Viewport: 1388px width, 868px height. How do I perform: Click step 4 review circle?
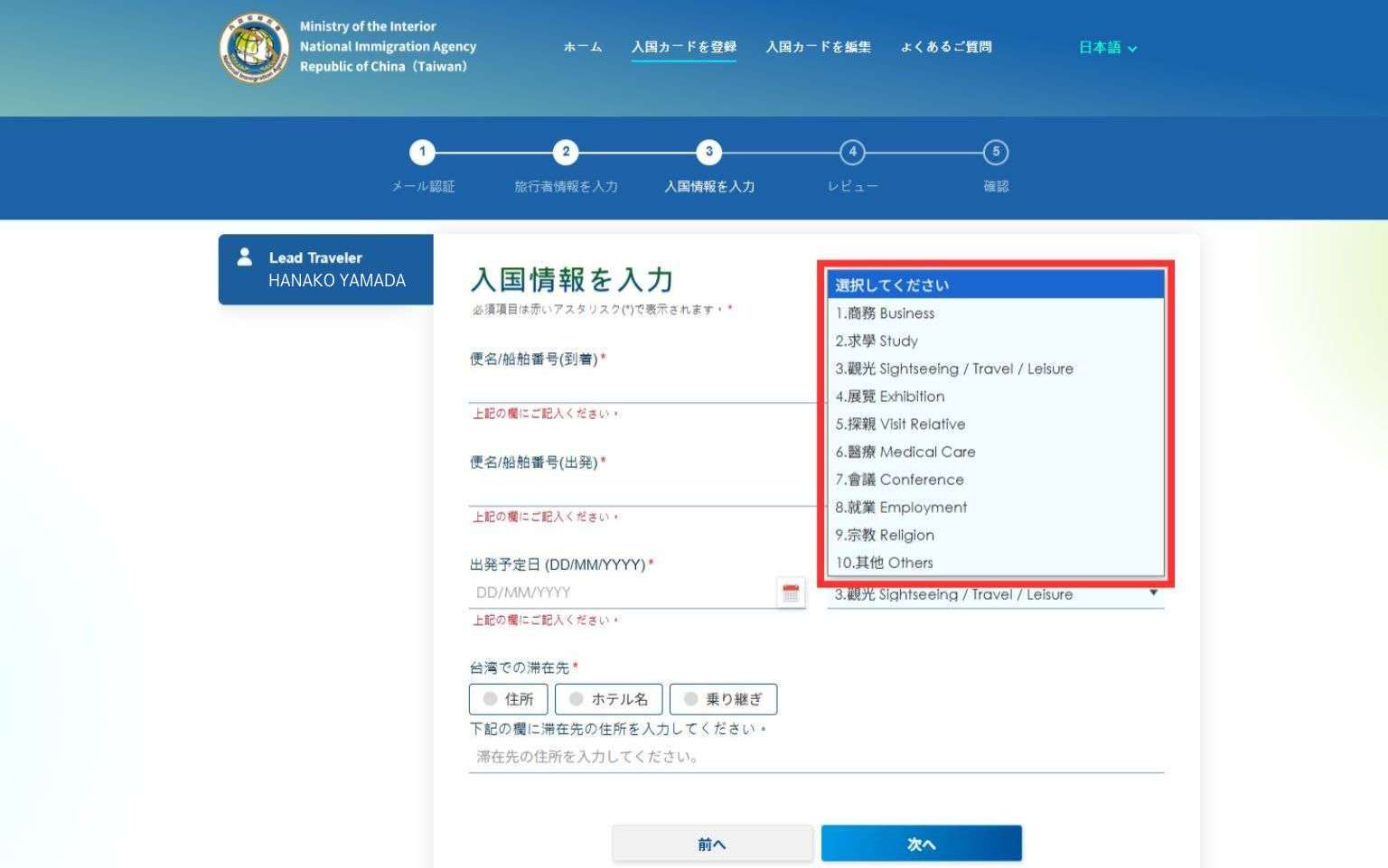tap(852, 152)
